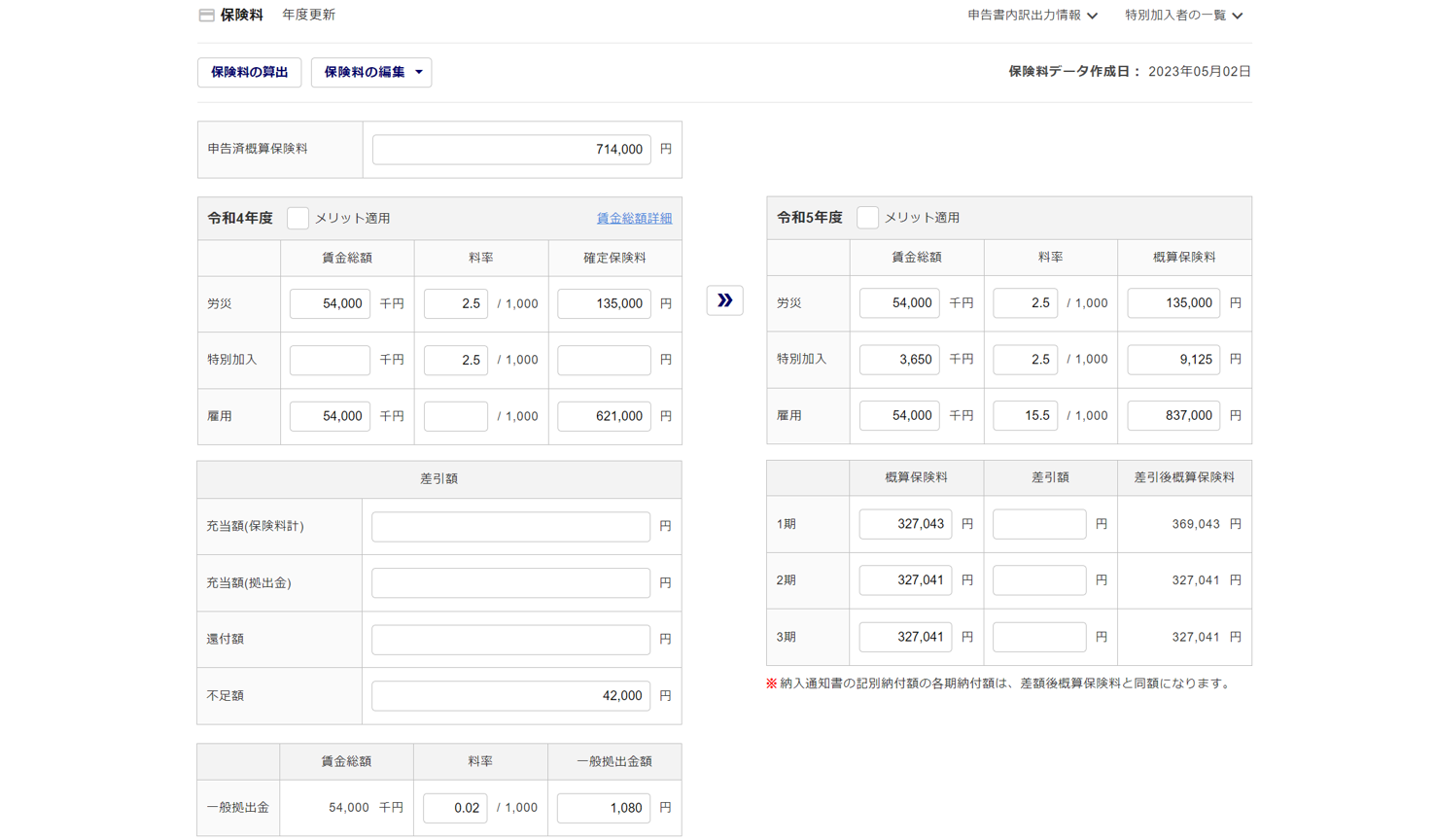Open the 保険料の編集 dropdown menu
The height and width of the screenshot is (840, 1435).
[x=371, y=73]
